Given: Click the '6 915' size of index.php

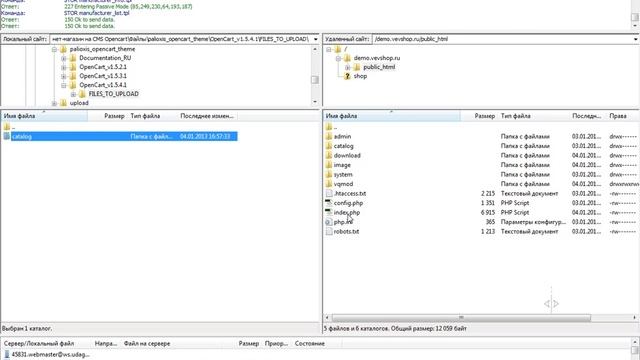Looking at the screenshot, I should pos(488,212).
